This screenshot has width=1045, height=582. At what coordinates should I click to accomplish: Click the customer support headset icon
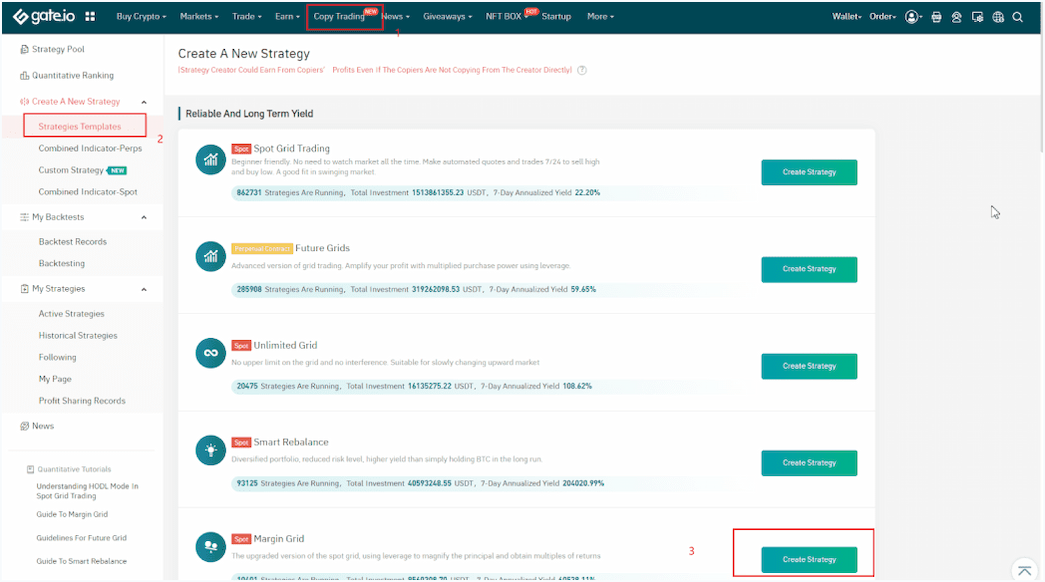coord(956,17)
